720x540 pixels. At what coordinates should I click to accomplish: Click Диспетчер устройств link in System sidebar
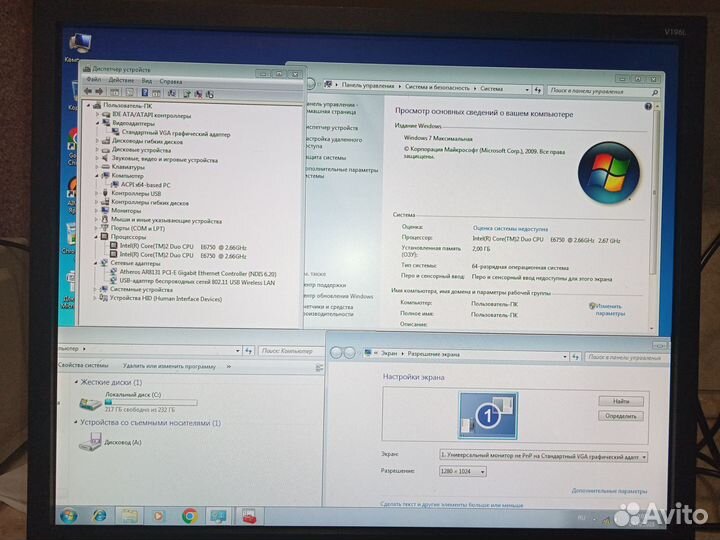(332, 128)
